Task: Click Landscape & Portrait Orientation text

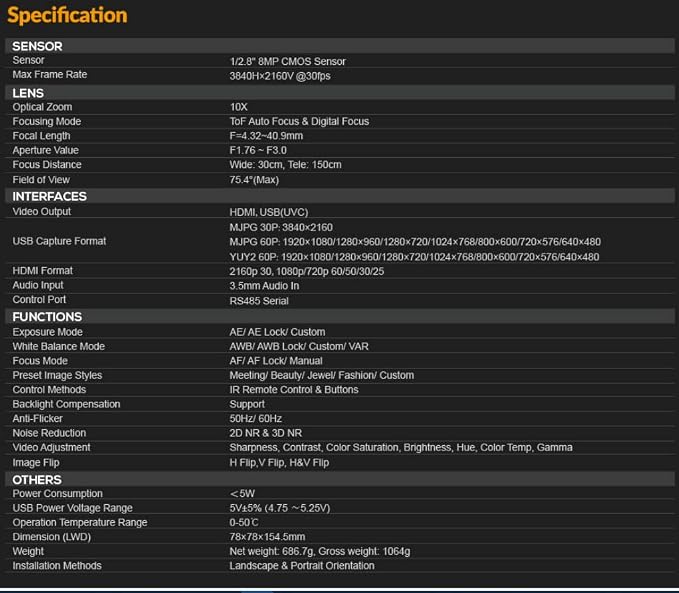Action: click(x=302, y=566)
